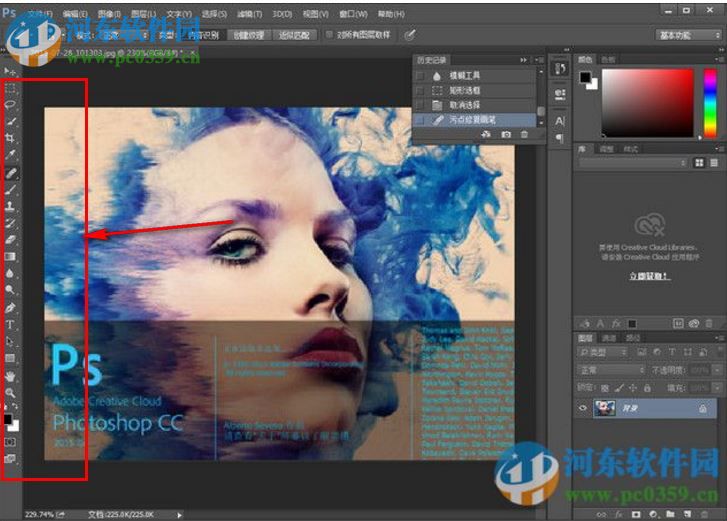The image size is (727, 521).
Task: Select the Eyedropper tool
Action: pos(11,155)
